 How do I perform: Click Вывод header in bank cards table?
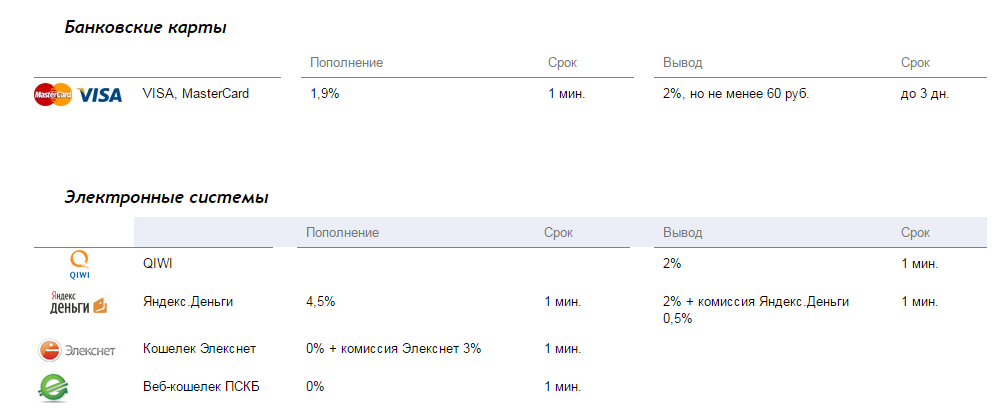682,63
